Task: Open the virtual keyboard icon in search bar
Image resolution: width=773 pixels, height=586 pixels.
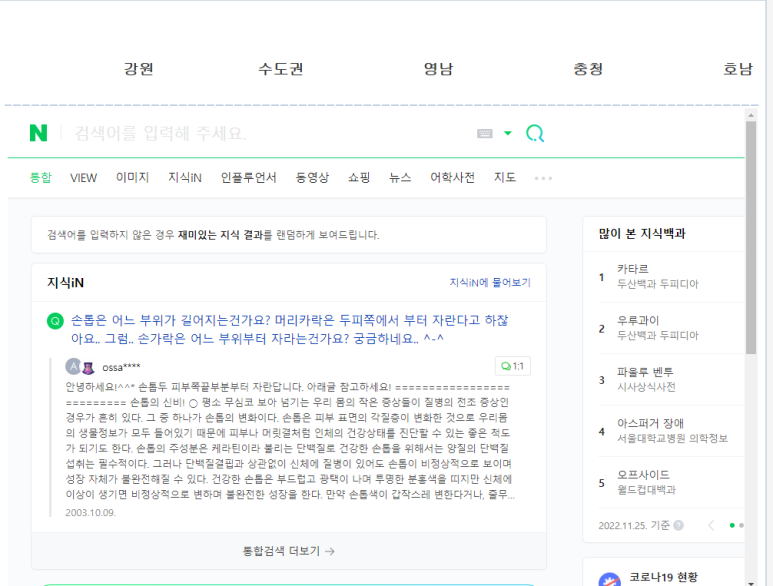Action: point(485,134)
